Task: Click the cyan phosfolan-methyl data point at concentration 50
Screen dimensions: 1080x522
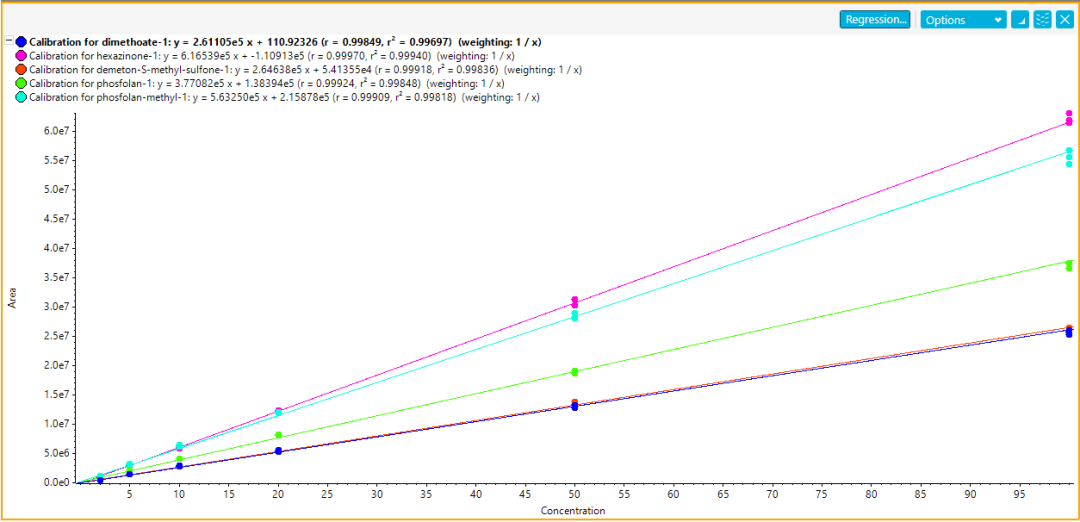Action: coord(574,314)
